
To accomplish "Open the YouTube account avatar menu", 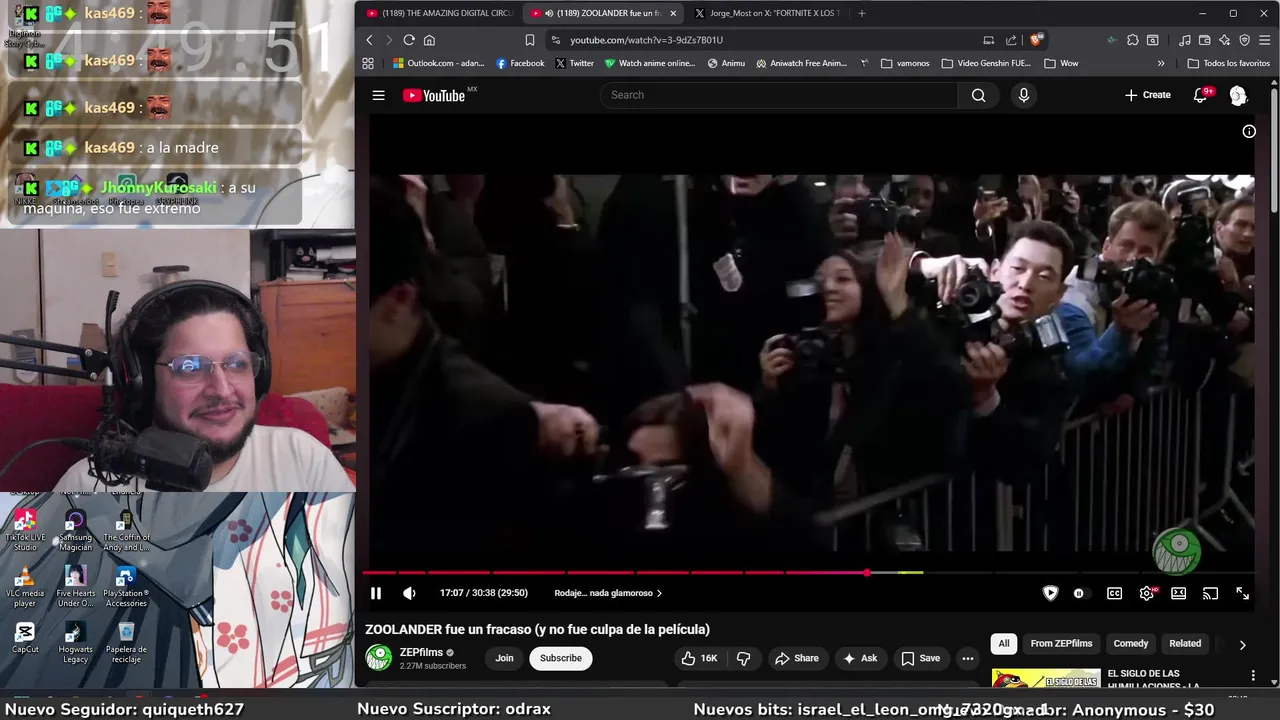I will point(1238,95).
